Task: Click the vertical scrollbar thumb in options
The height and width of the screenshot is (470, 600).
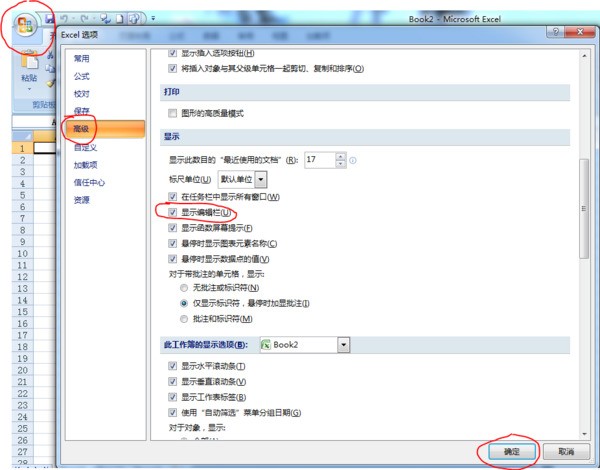Action: point(584,209)
